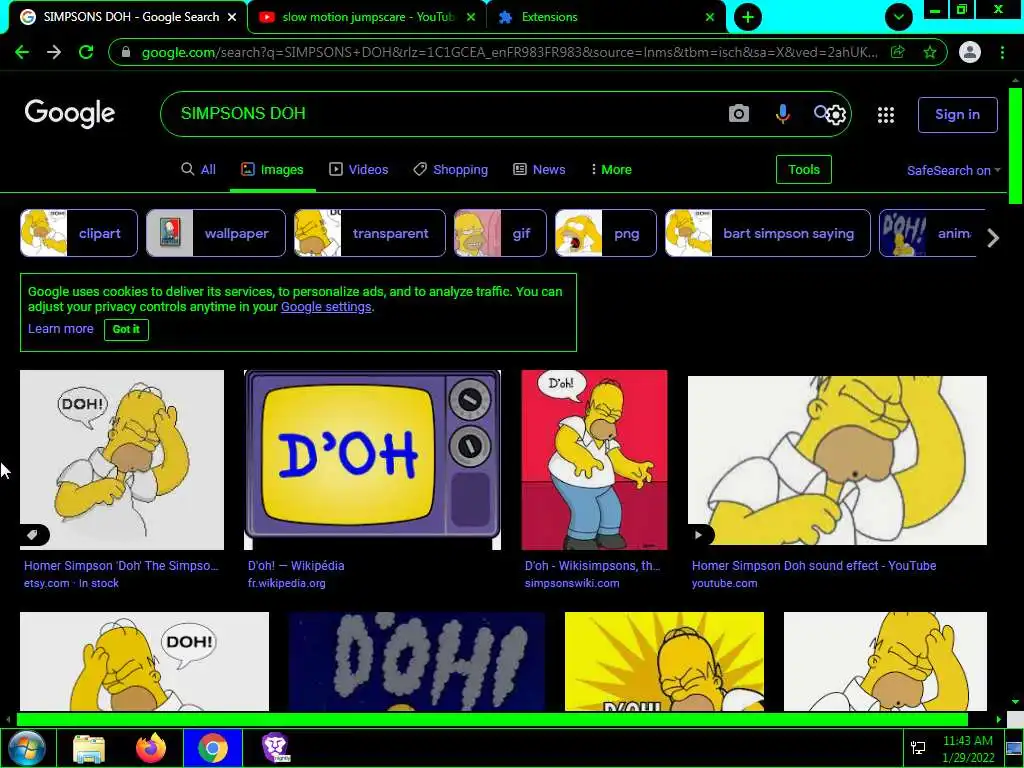The width and height of the screenshot is (1024, 768).
Task: Select the News search category
Action: pos(539,170)
